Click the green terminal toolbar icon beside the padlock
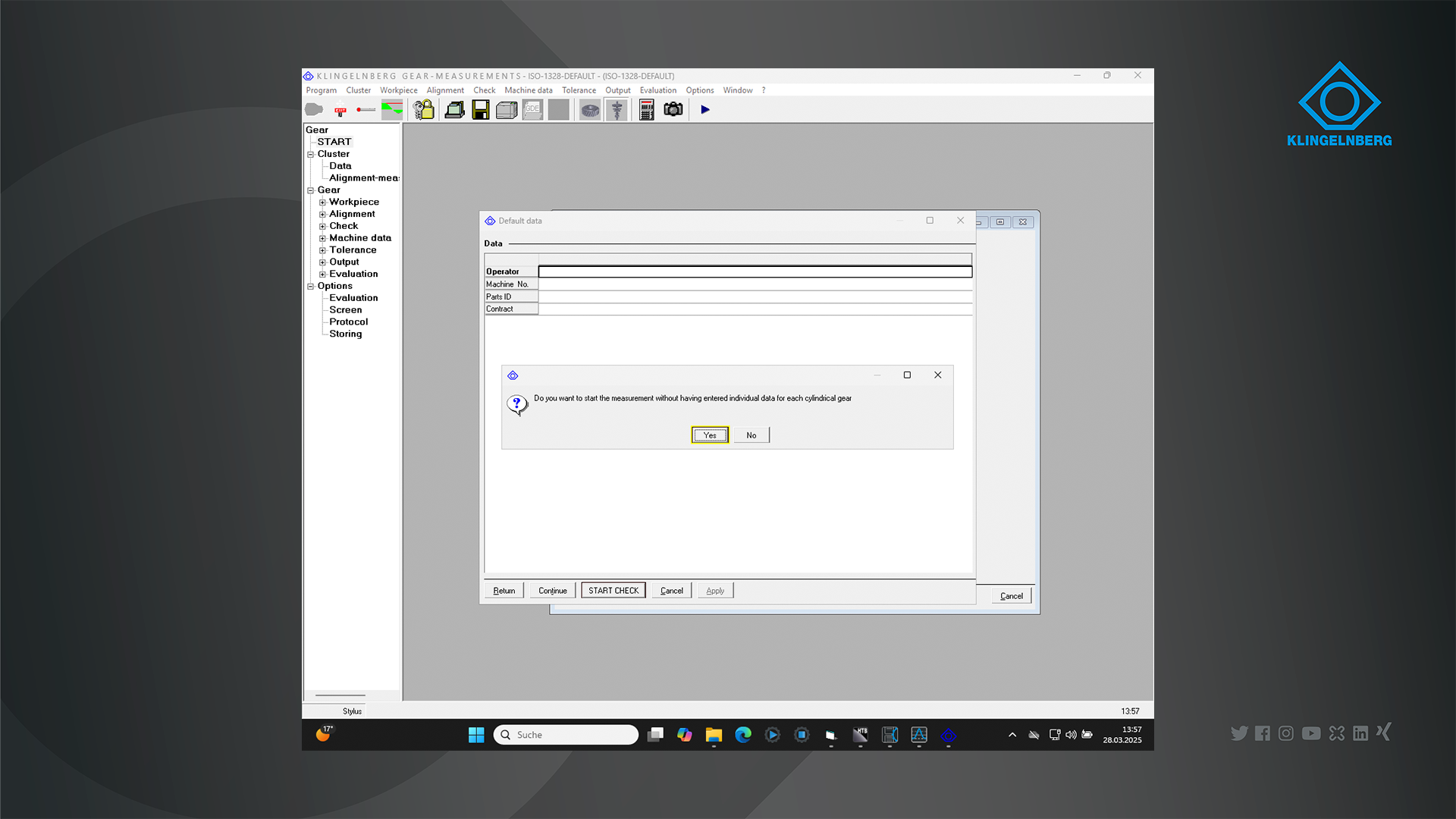This screenshot has height=819, width=1456. coord(454,110)
